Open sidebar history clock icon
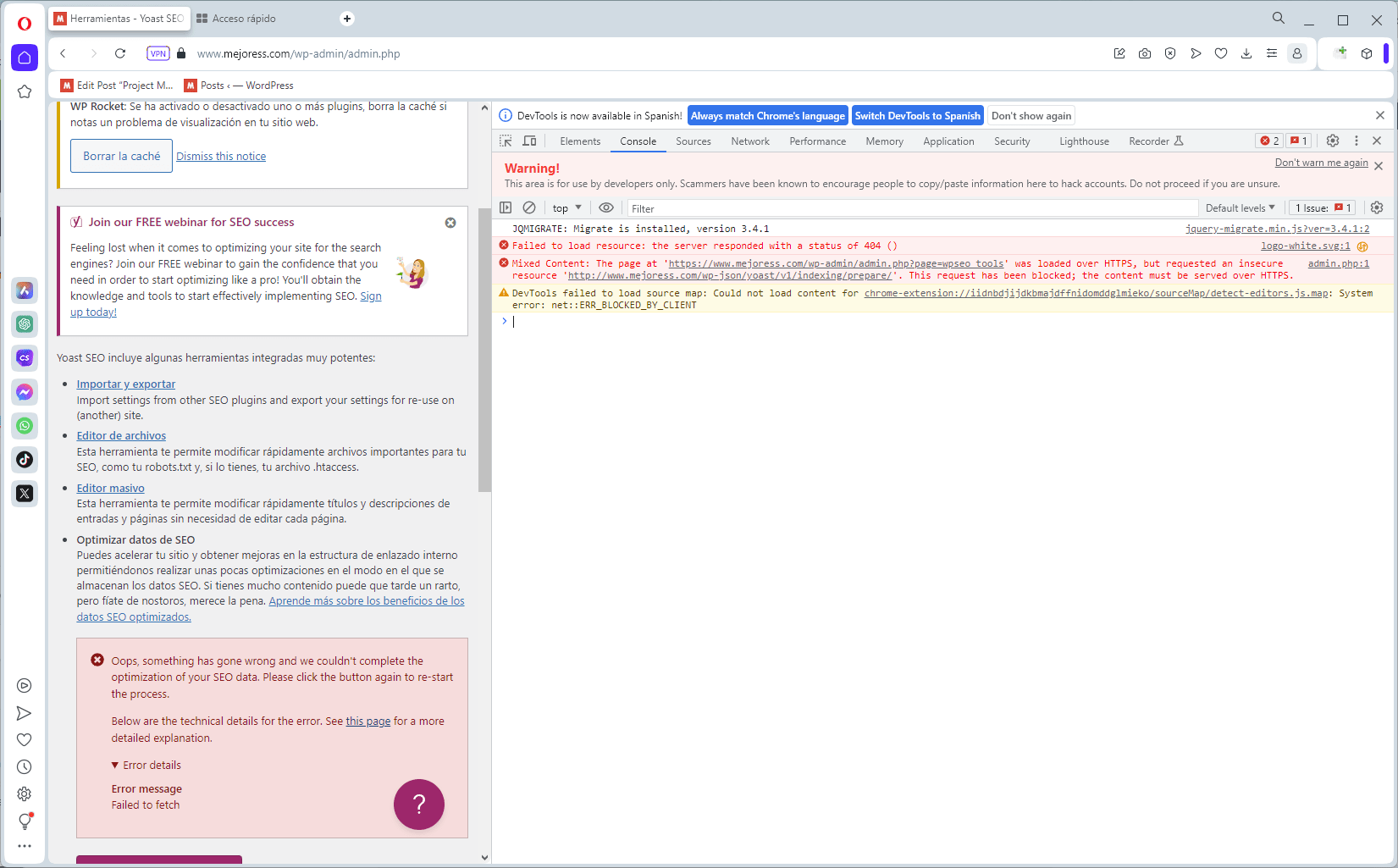The image size is (1398, 868). tap(25, 767)
